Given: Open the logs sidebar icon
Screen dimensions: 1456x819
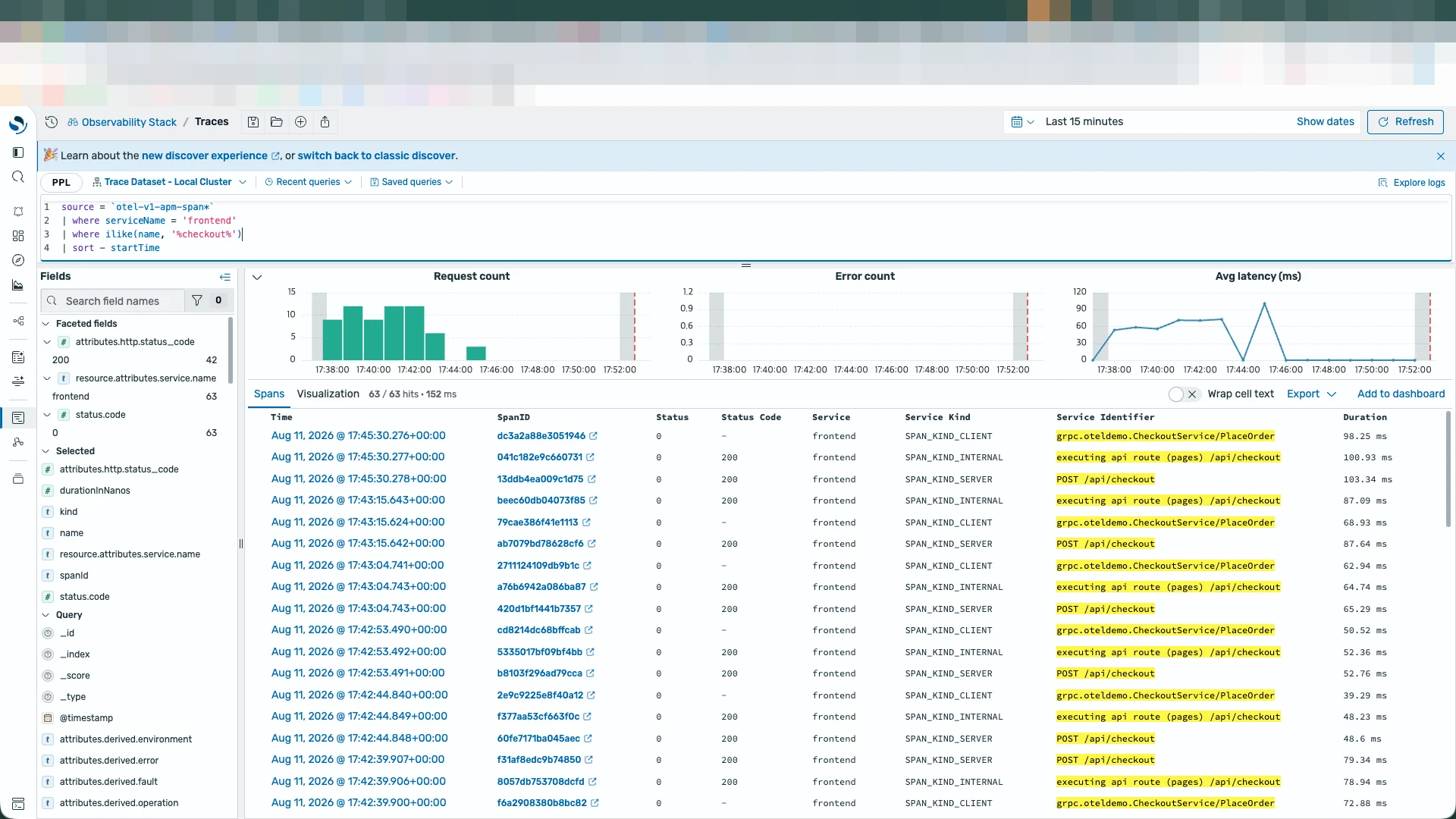Looking at the screenshot, I should (18, 357).
